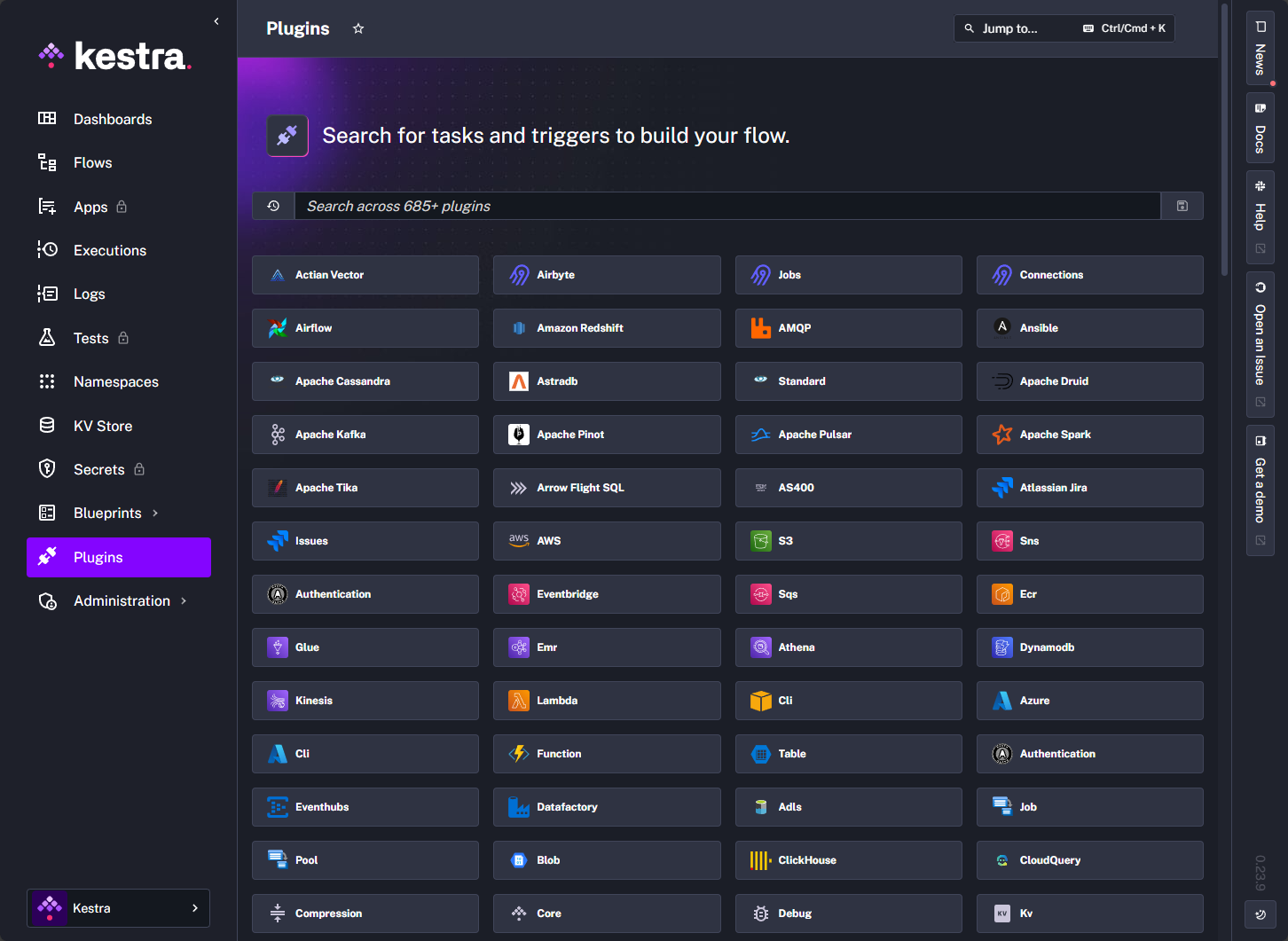Viewport: 1288px width, 941px height.
Task: Click the blue Dynamodb icon
Action: click(x=1002, y=647)
